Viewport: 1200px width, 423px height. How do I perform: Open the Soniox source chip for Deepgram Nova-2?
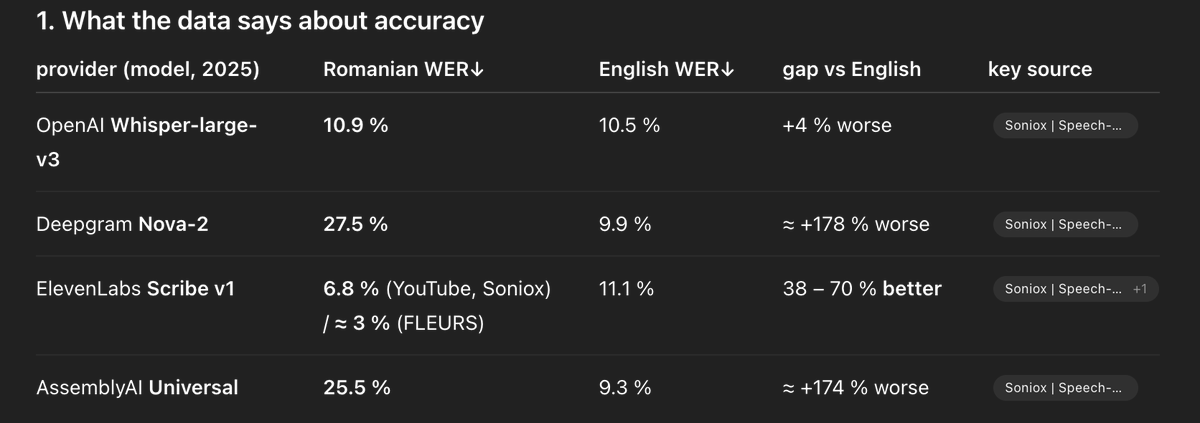tap(1064, 225)
